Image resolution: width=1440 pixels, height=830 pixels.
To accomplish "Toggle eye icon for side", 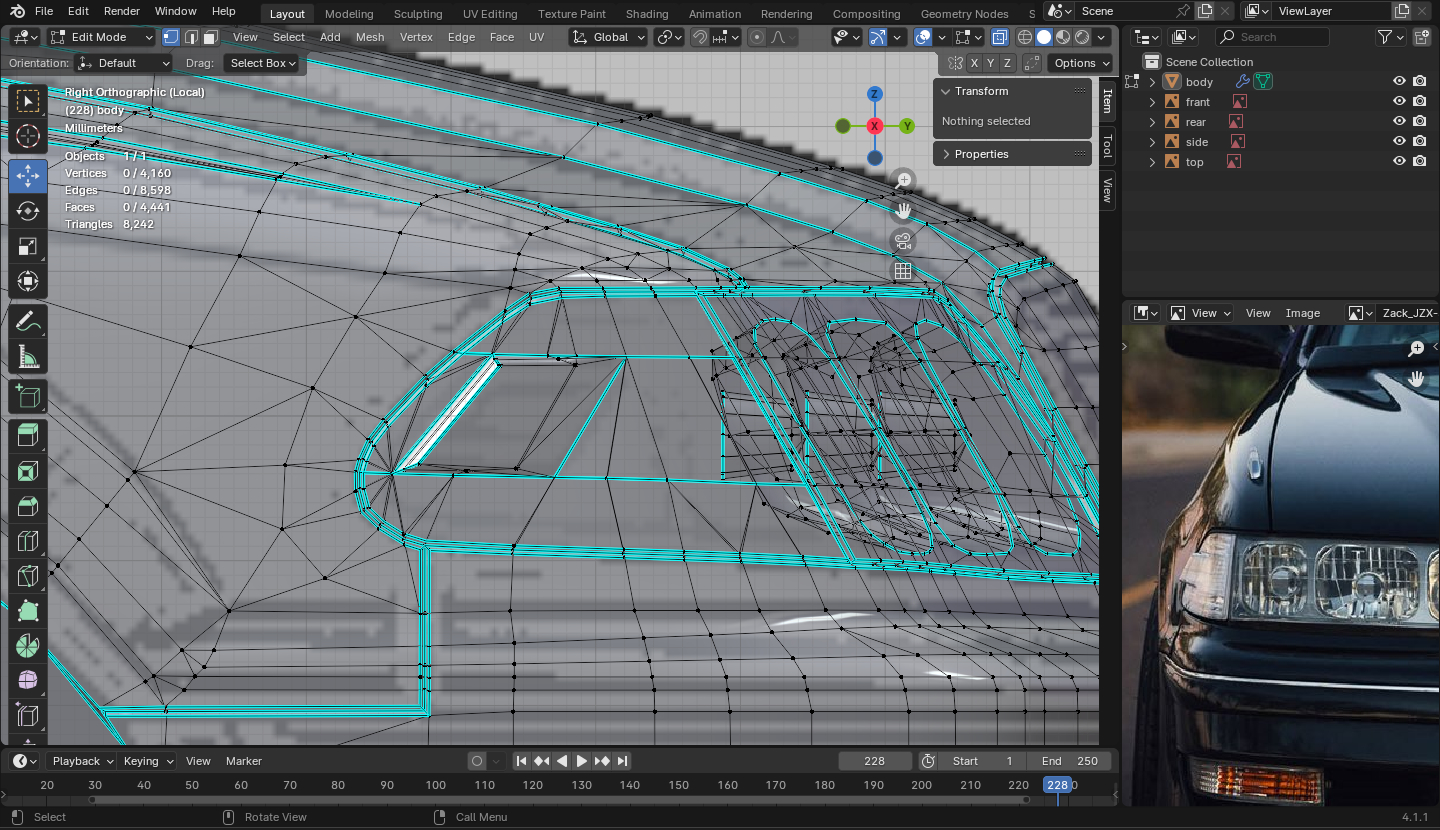I will [1400, 142].
